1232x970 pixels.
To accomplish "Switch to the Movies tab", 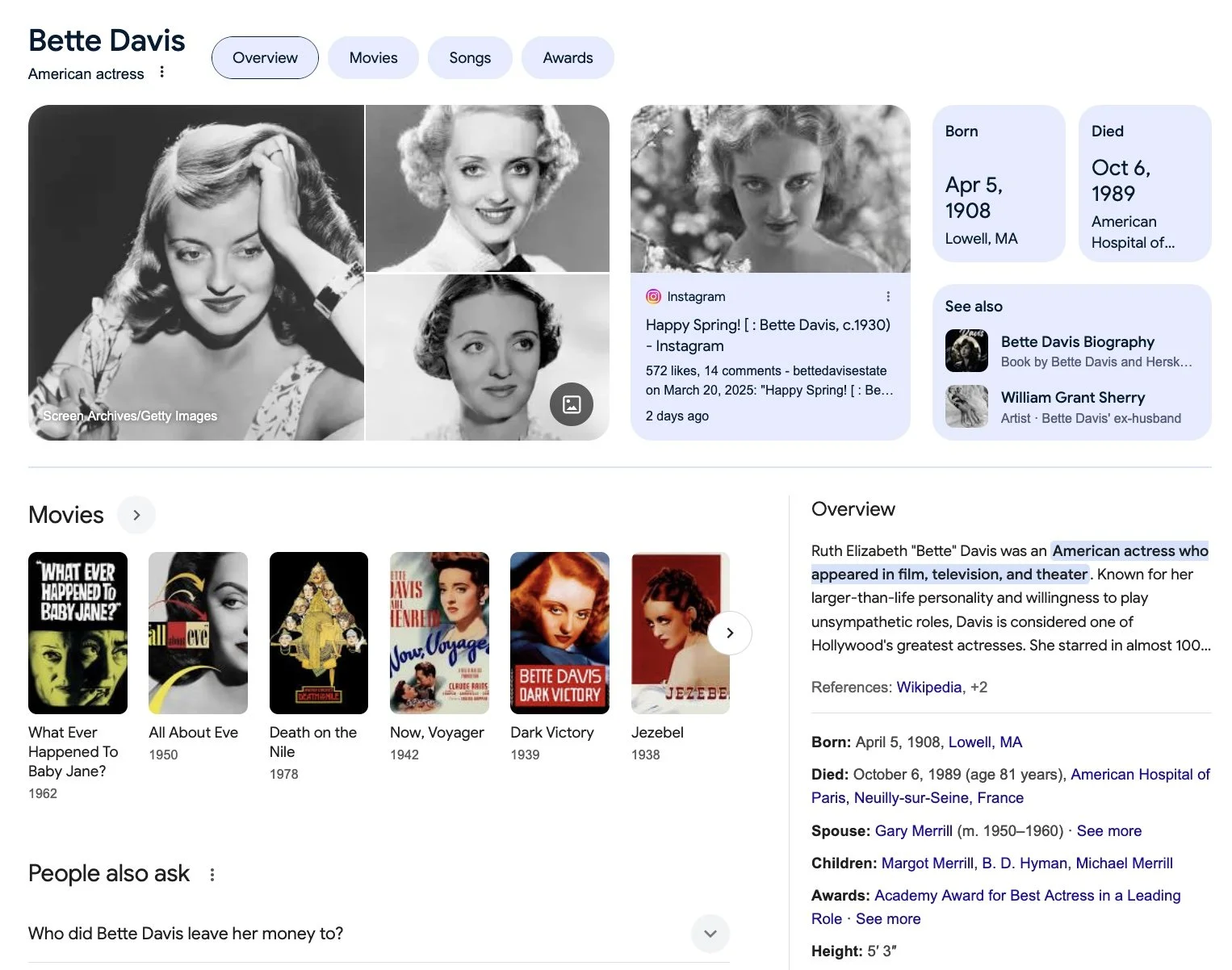I will (373, 57).
